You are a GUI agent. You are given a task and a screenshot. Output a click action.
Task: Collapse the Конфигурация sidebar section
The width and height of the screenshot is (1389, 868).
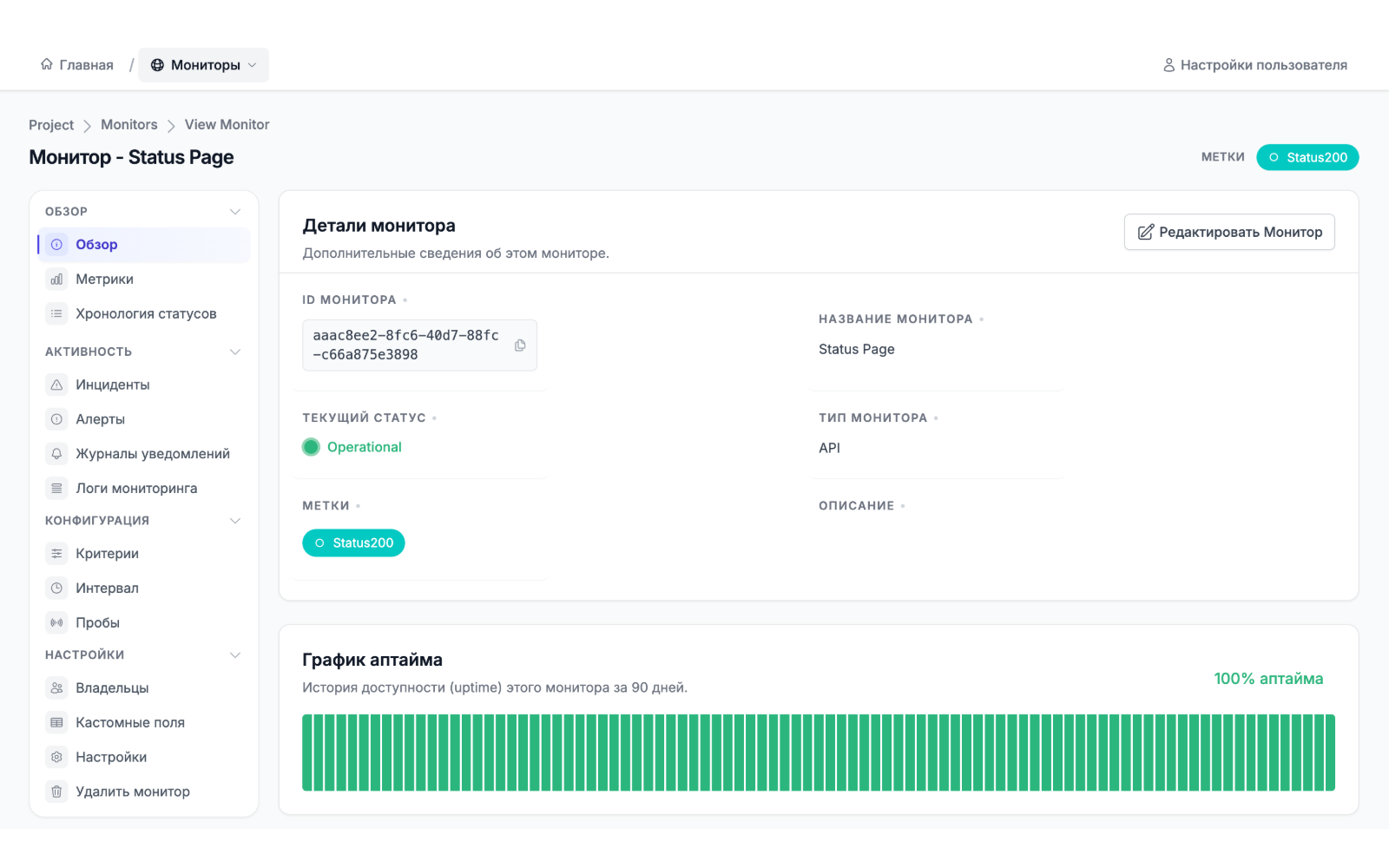(235, 521)
